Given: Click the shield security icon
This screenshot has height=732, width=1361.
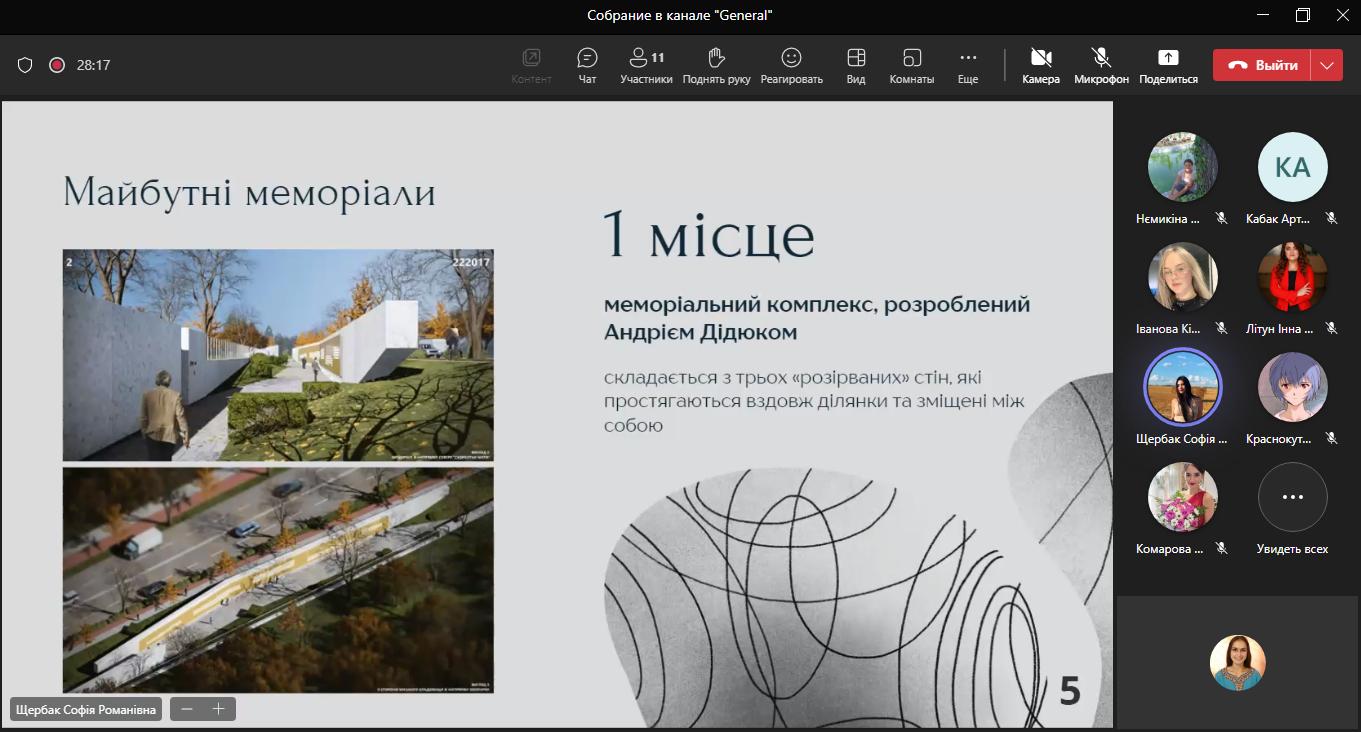Looking at the screenshot, I should [25, 65].
